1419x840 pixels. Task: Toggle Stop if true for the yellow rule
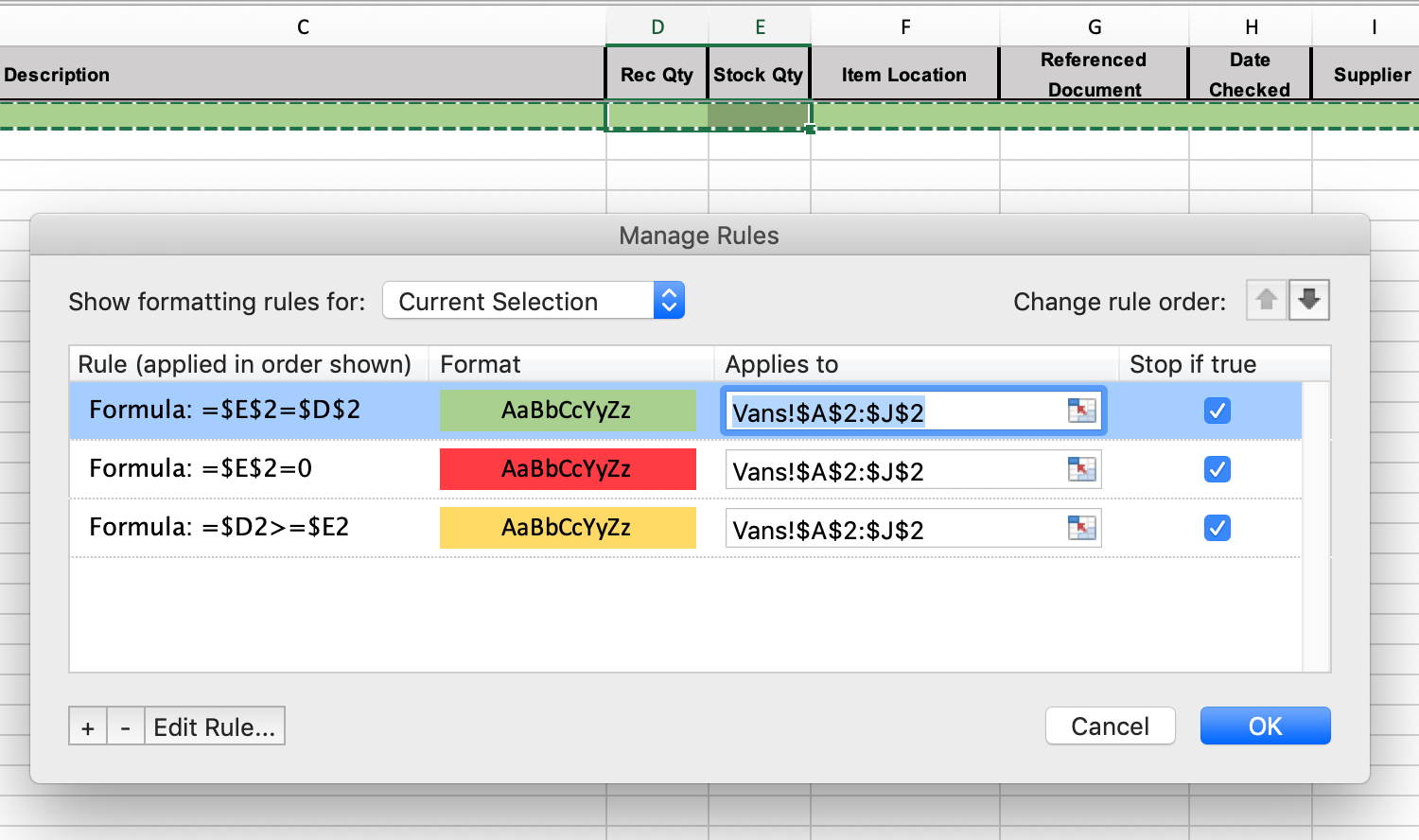click(1217, 528)
